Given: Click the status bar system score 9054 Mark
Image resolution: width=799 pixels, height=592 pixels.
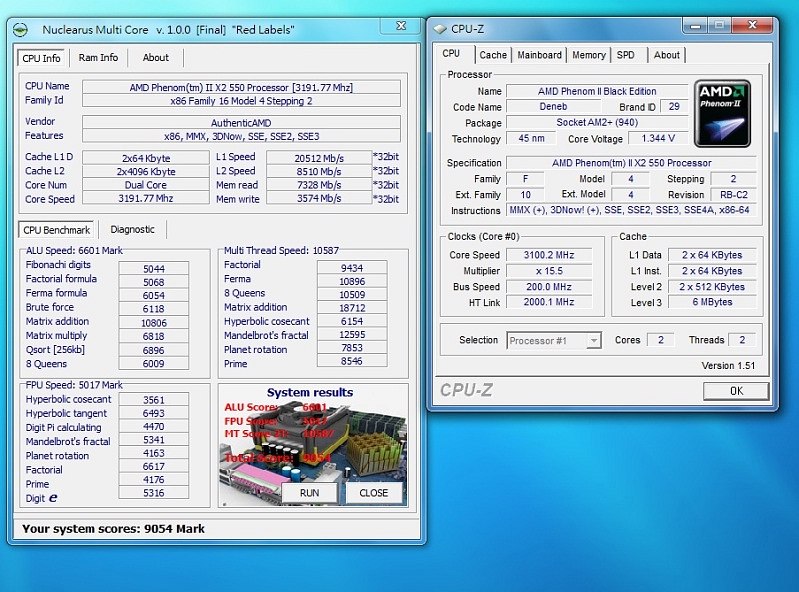Looking at the screenshot, I should 113,529.
